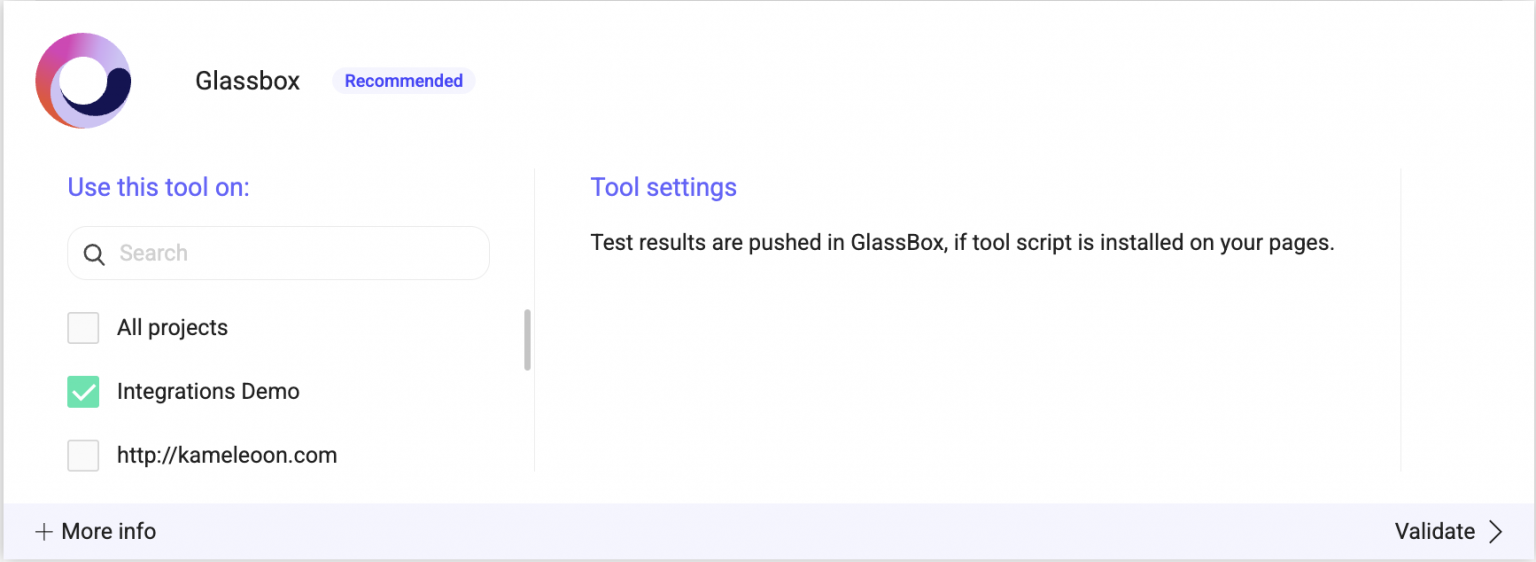Click the project list scrollbar
Viewport: 1536px width, 562px height.
coord(527,340)
